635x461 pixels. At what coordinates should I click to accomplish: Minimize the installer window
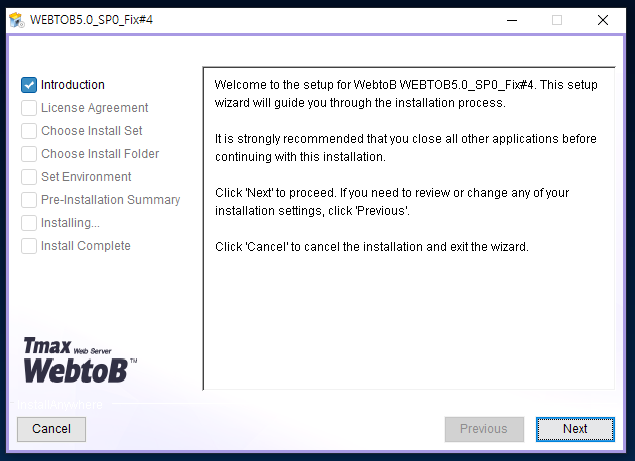512,20
